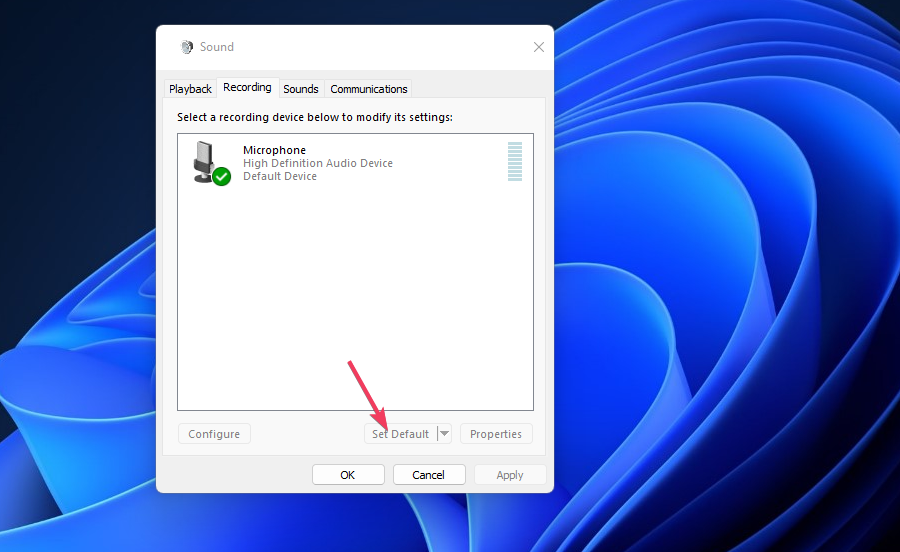Click the green default checkmark badge
This screenshot has height=552, width=900.
coord(222,177)
